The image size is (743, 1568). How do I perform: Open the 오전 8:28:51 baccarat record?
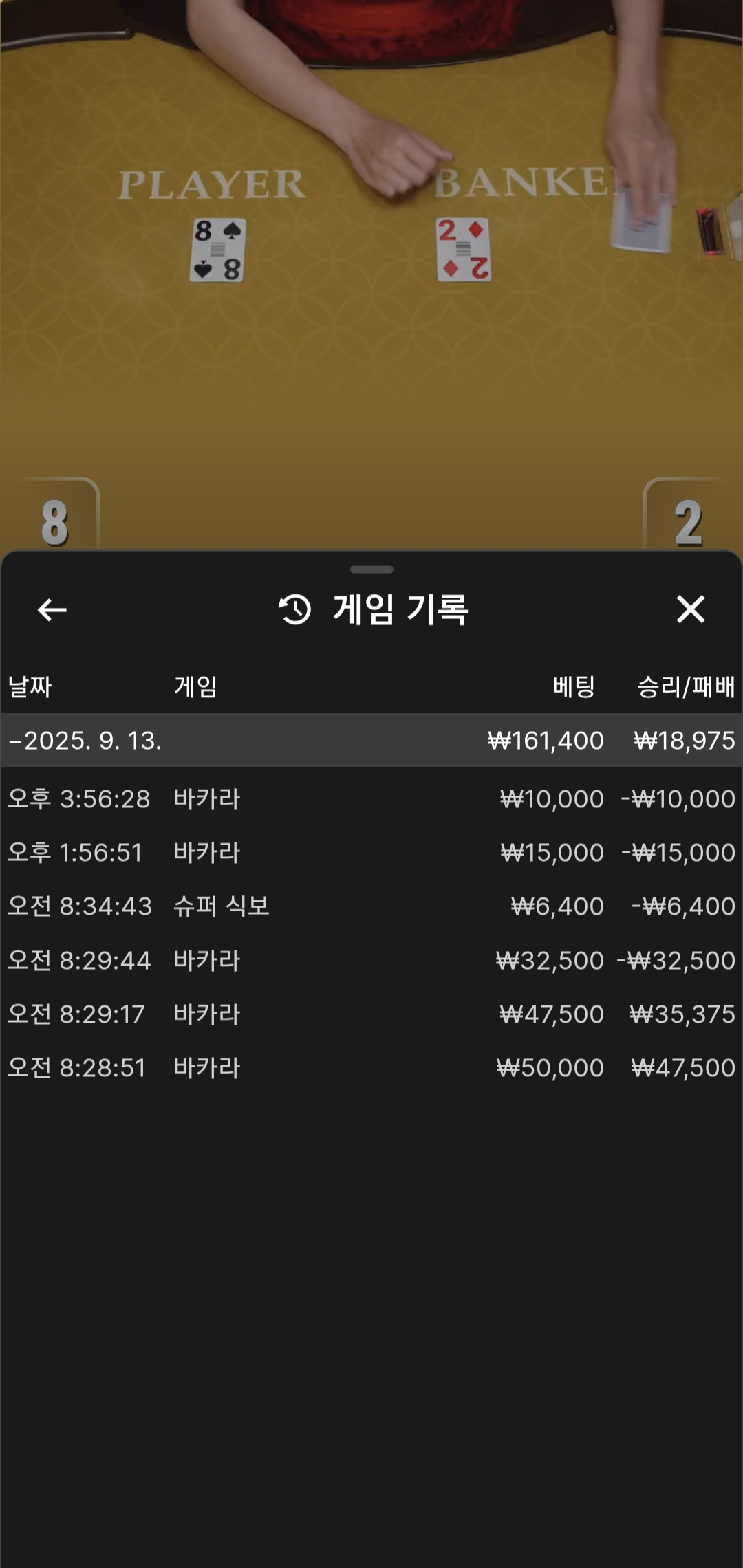[x=371, y=1068]
